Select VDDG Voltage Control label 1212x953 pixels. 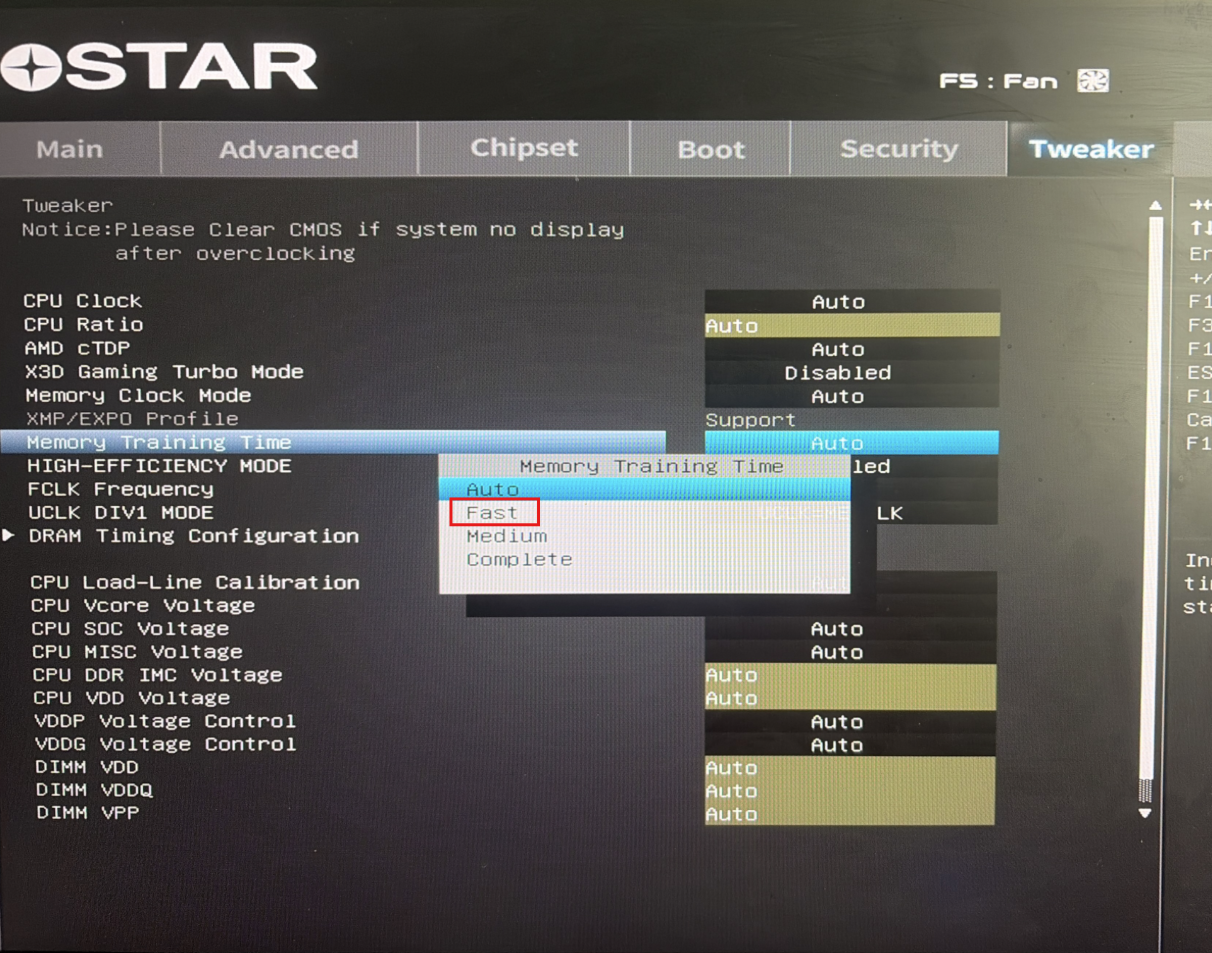pyautogui.click(x=165, y=744)
